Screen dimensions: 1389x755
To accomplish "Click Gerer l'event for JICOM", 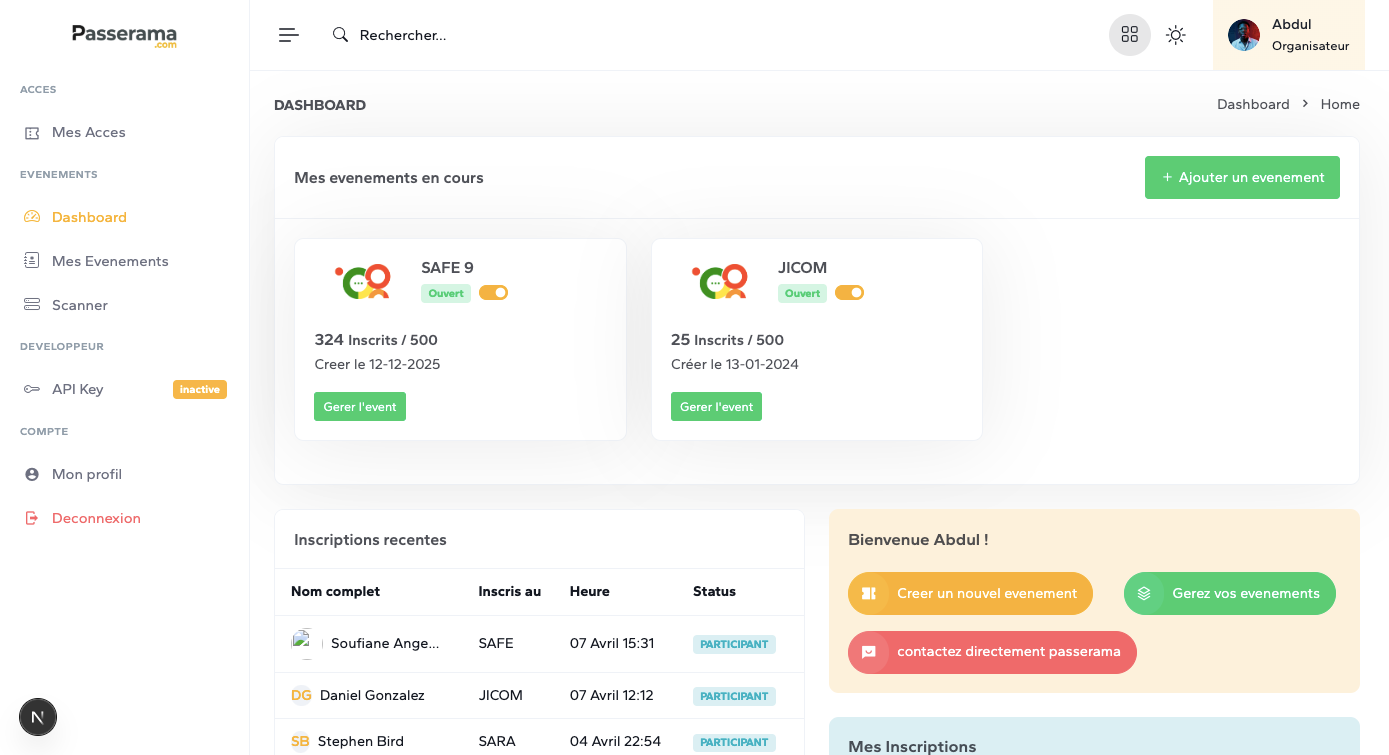I will point(716,406).
